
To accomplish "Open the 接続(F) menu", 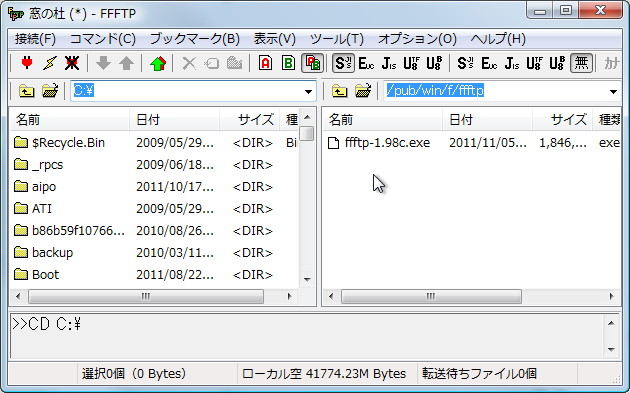I will [x=35, y=39].
